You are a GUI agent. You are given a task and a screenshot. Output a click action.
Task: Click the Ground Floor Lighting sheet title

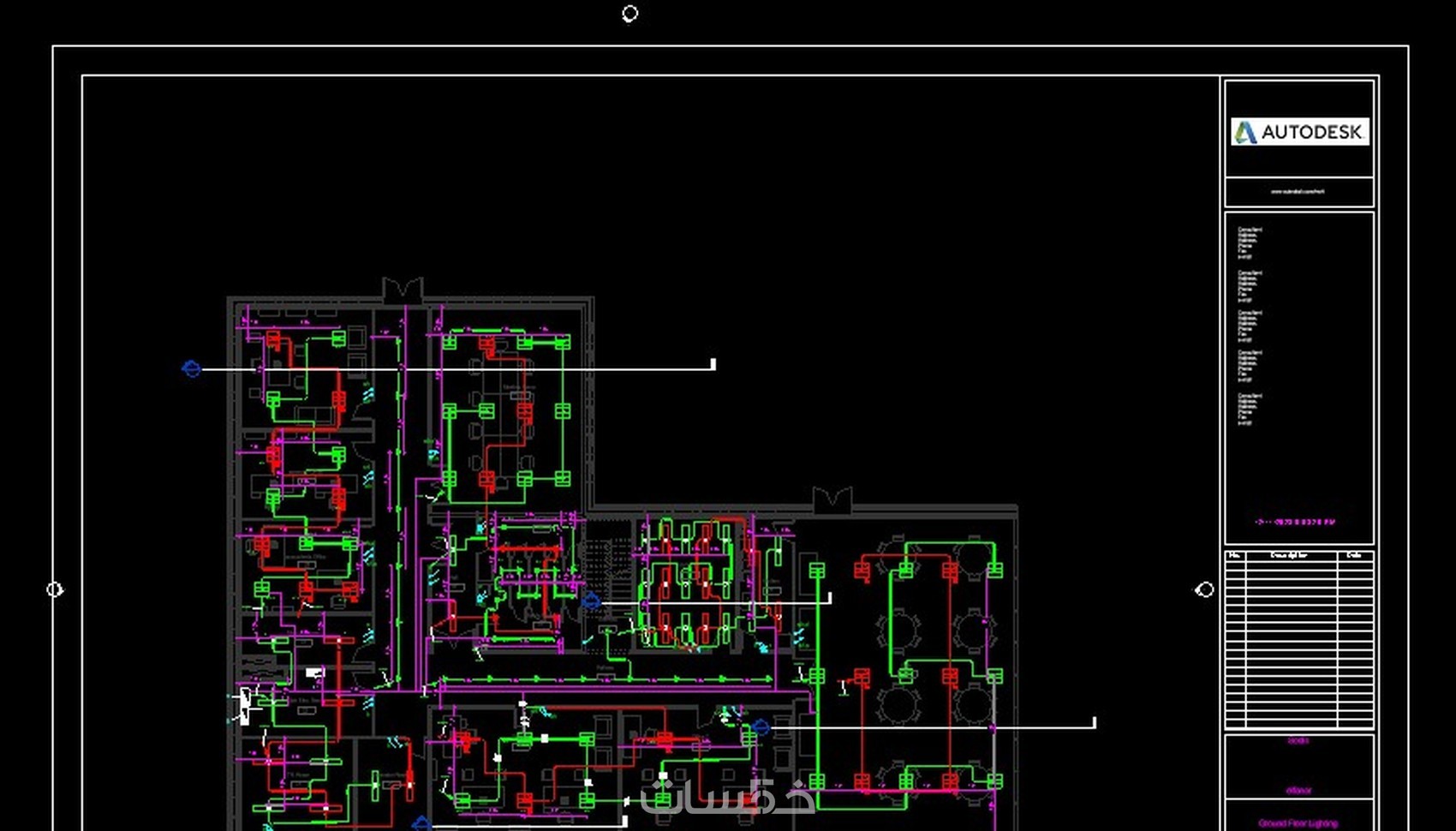tap(1298, 823)
